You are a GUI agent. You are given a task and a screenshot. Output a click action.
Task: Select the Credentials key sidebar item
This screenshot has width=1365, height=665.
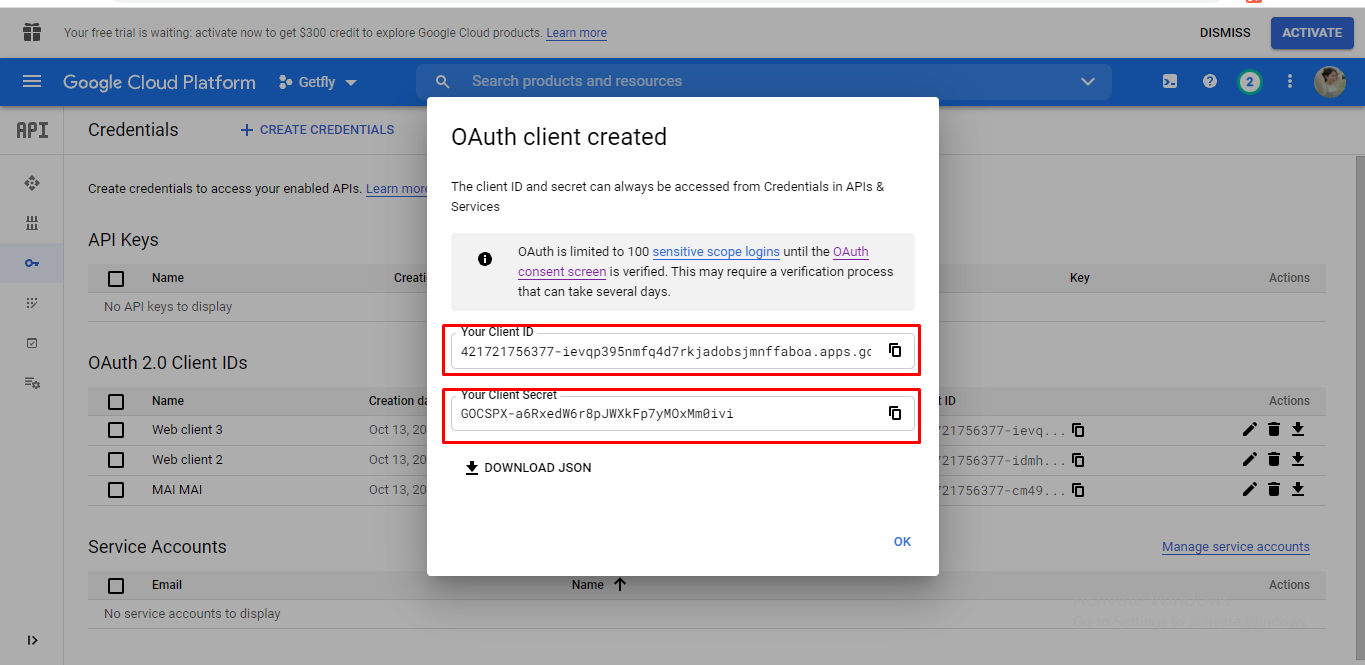click(32, 263)
